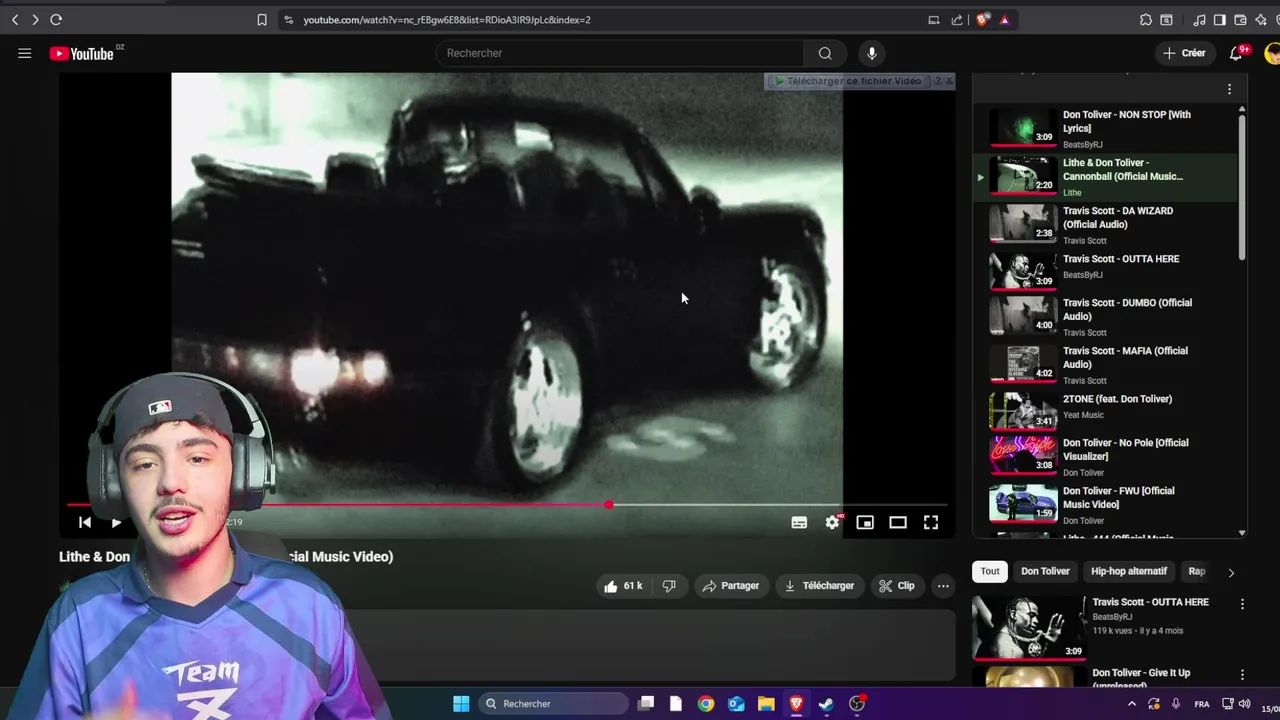The height and width of the screenshot is (720, 1280).
Task: Go back in browser history
Action: pyautogui.click(x=14, y=20)
